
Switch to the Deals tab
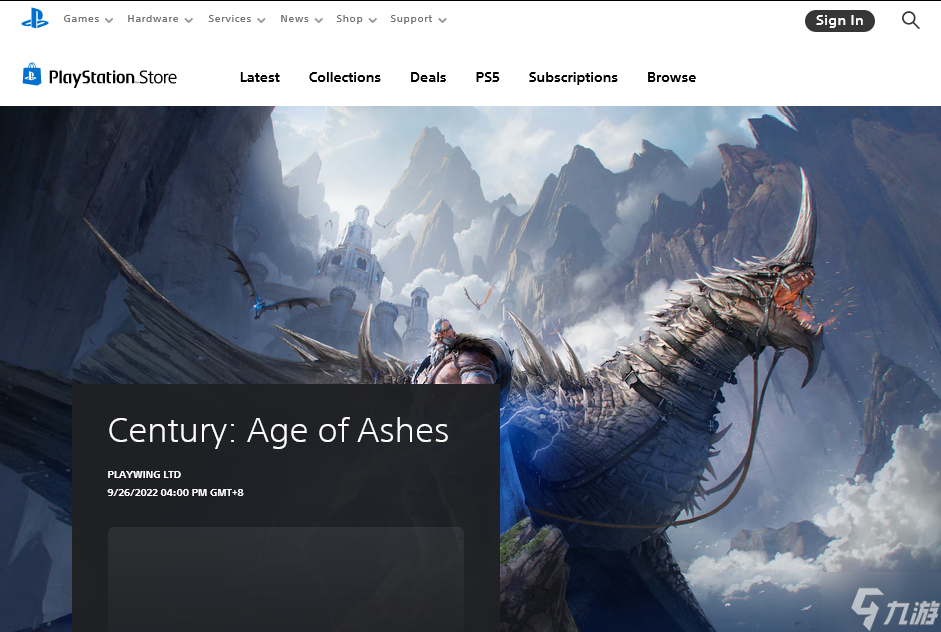428,77
